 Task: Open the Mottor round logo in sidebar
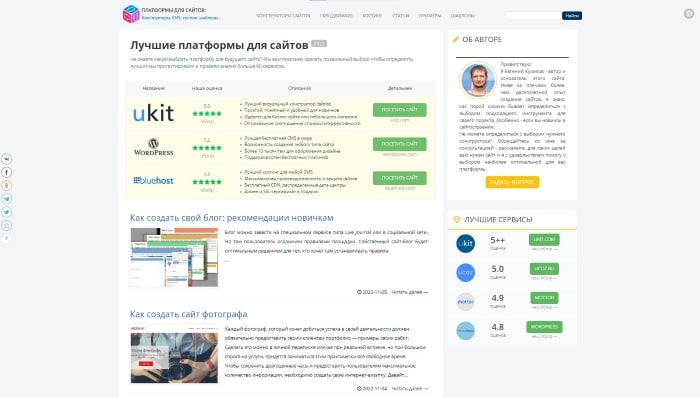pos(465,302)
